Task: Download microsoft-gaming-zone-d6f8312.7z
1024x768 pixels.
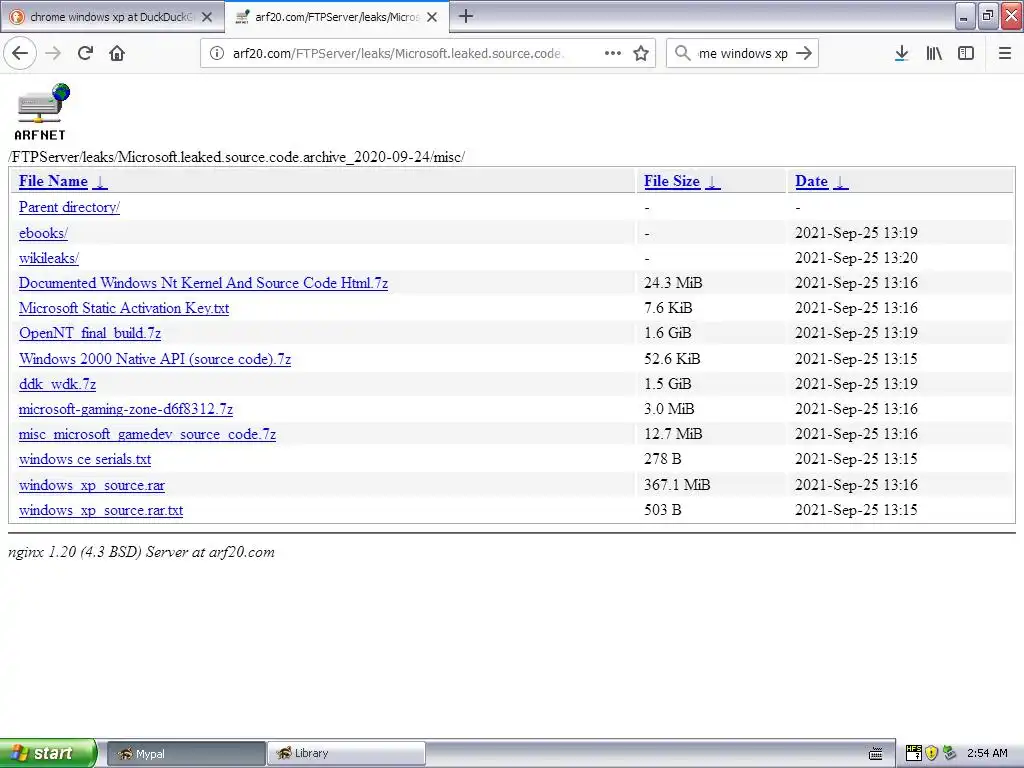Action: (125, 409)
